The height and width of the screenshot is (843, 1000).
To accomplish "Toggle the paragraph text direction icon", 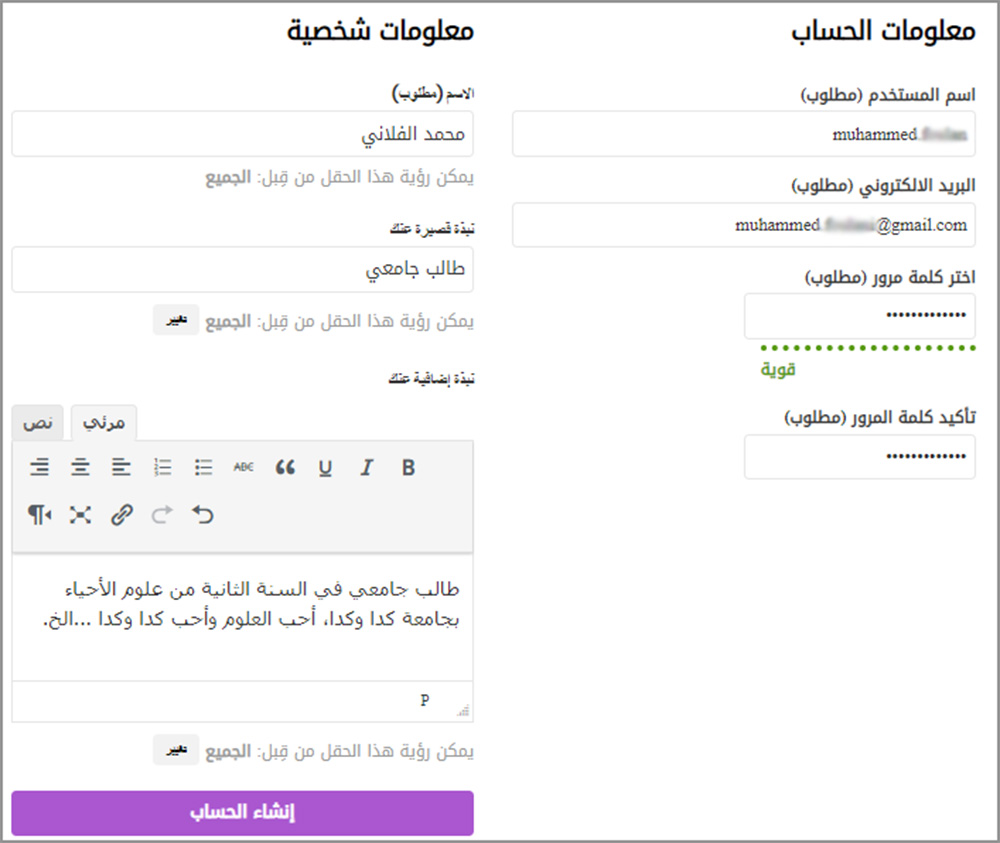I will (39, 515).
